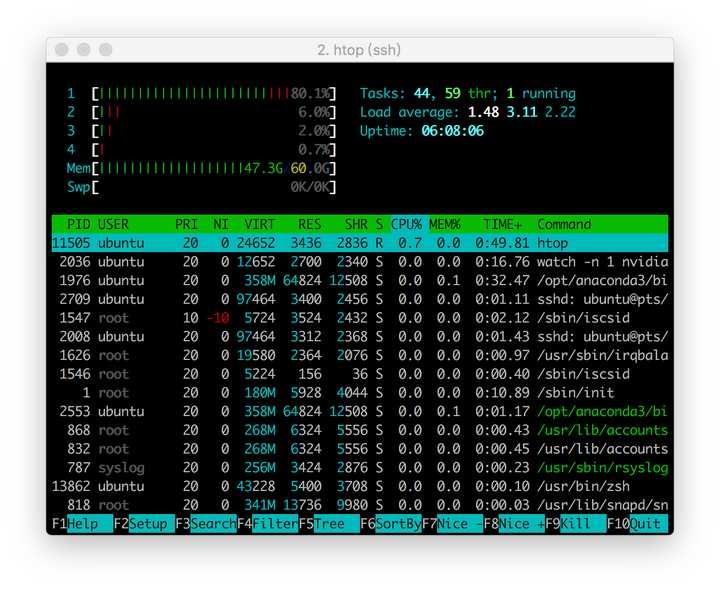Image resolution: width=720 pixels, height=590 pixels.
Task: Click the 0:10.89 time of /sbin/init
Action: point(502,393)
